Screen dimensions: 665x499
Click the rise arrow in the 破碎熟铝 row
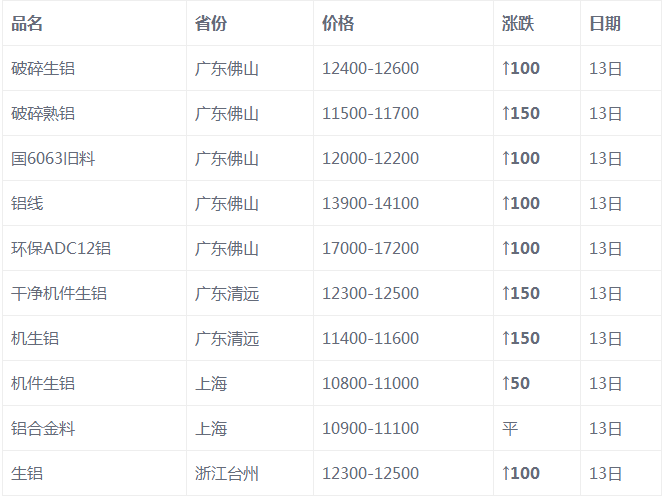[x=506, y=114]
